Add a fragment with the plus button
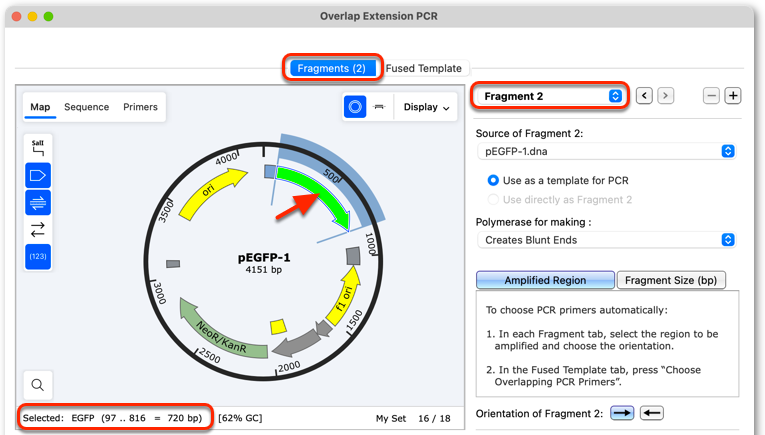Image resolution: width=765 pixels, height=435 pixels. coord(733,96)
